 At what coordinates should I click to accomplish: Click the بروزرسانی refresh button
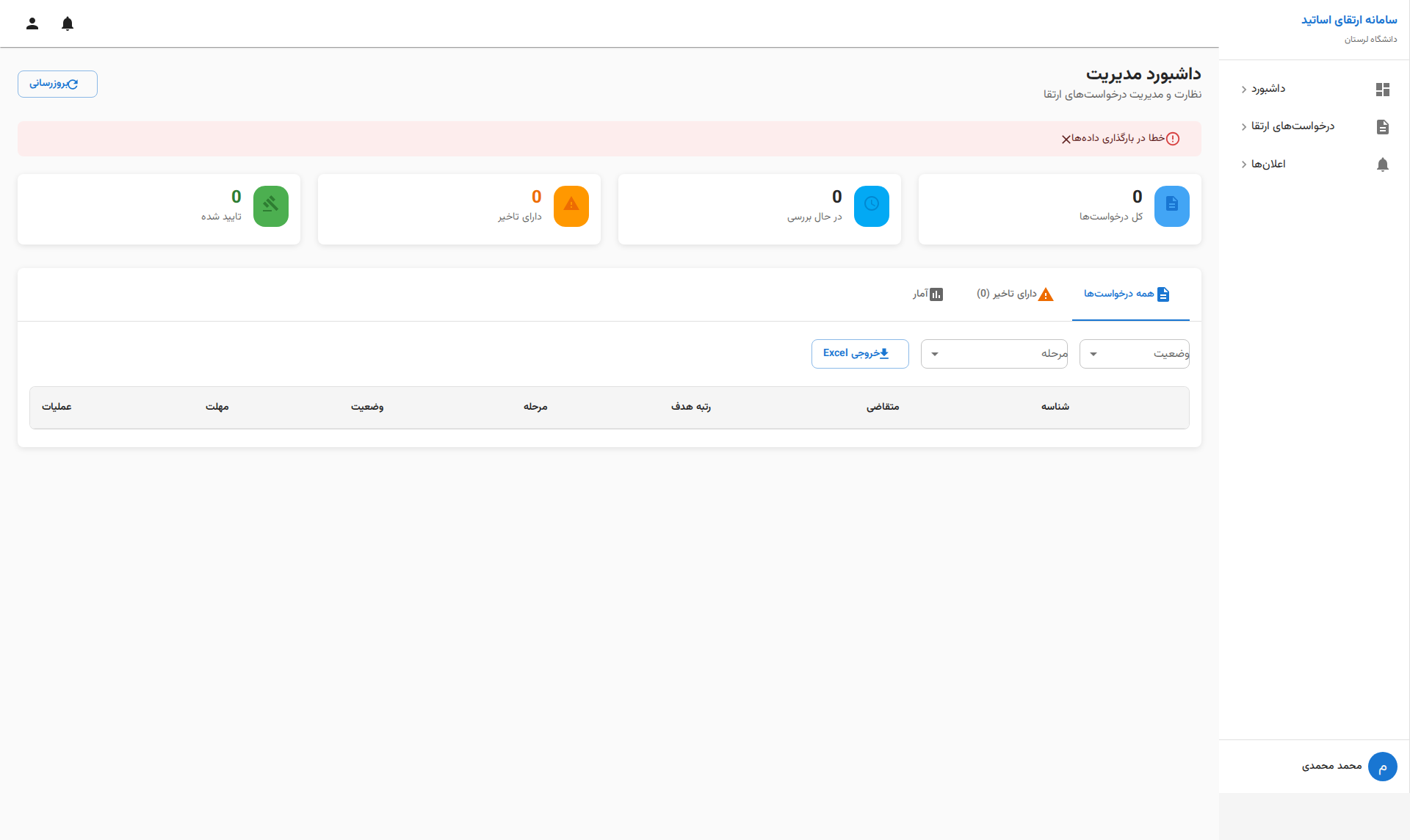(x=57, y=84)
